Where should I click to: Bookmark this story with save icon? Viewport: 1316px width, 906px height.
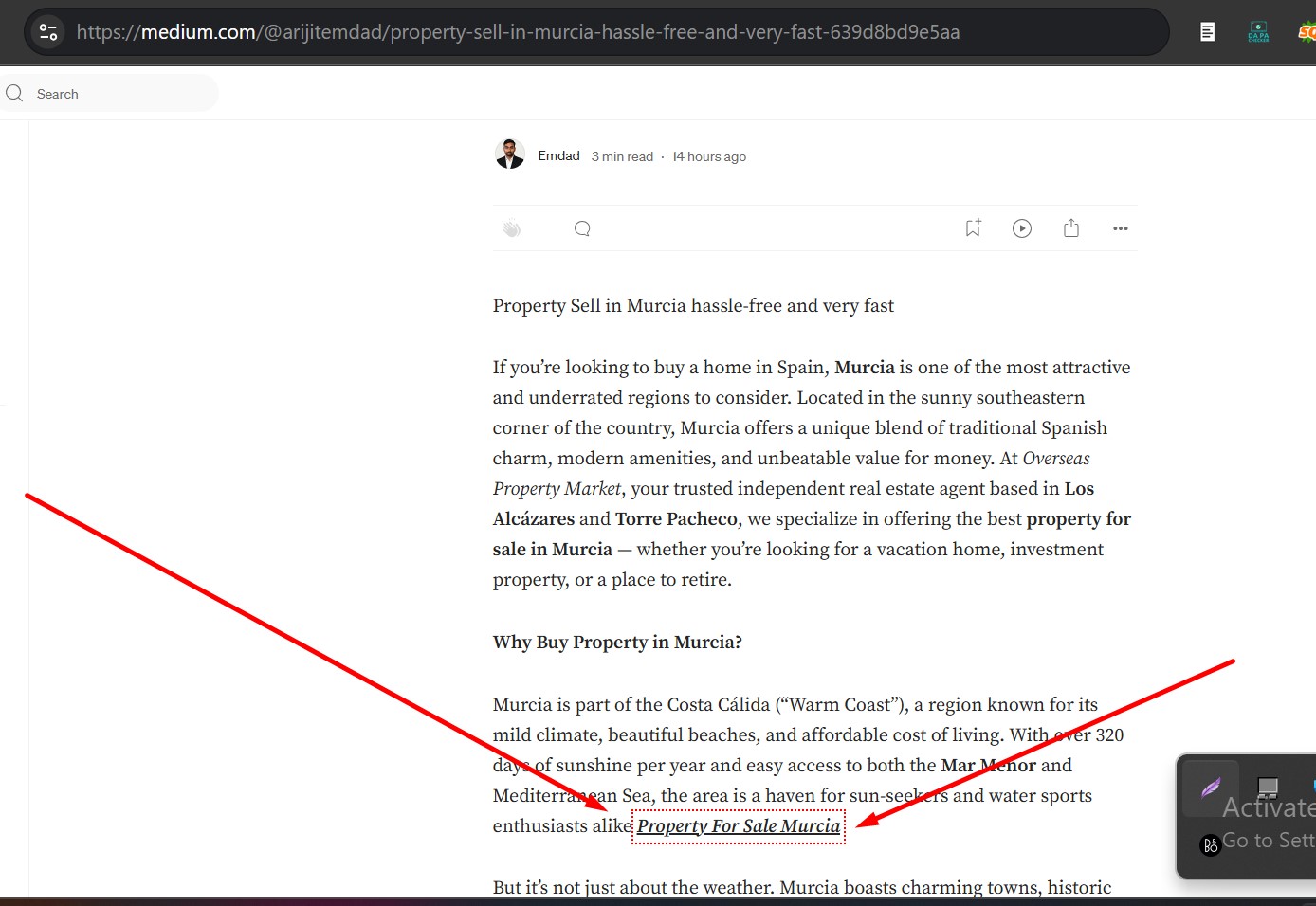pyautogui.click(x=973, y=228)
